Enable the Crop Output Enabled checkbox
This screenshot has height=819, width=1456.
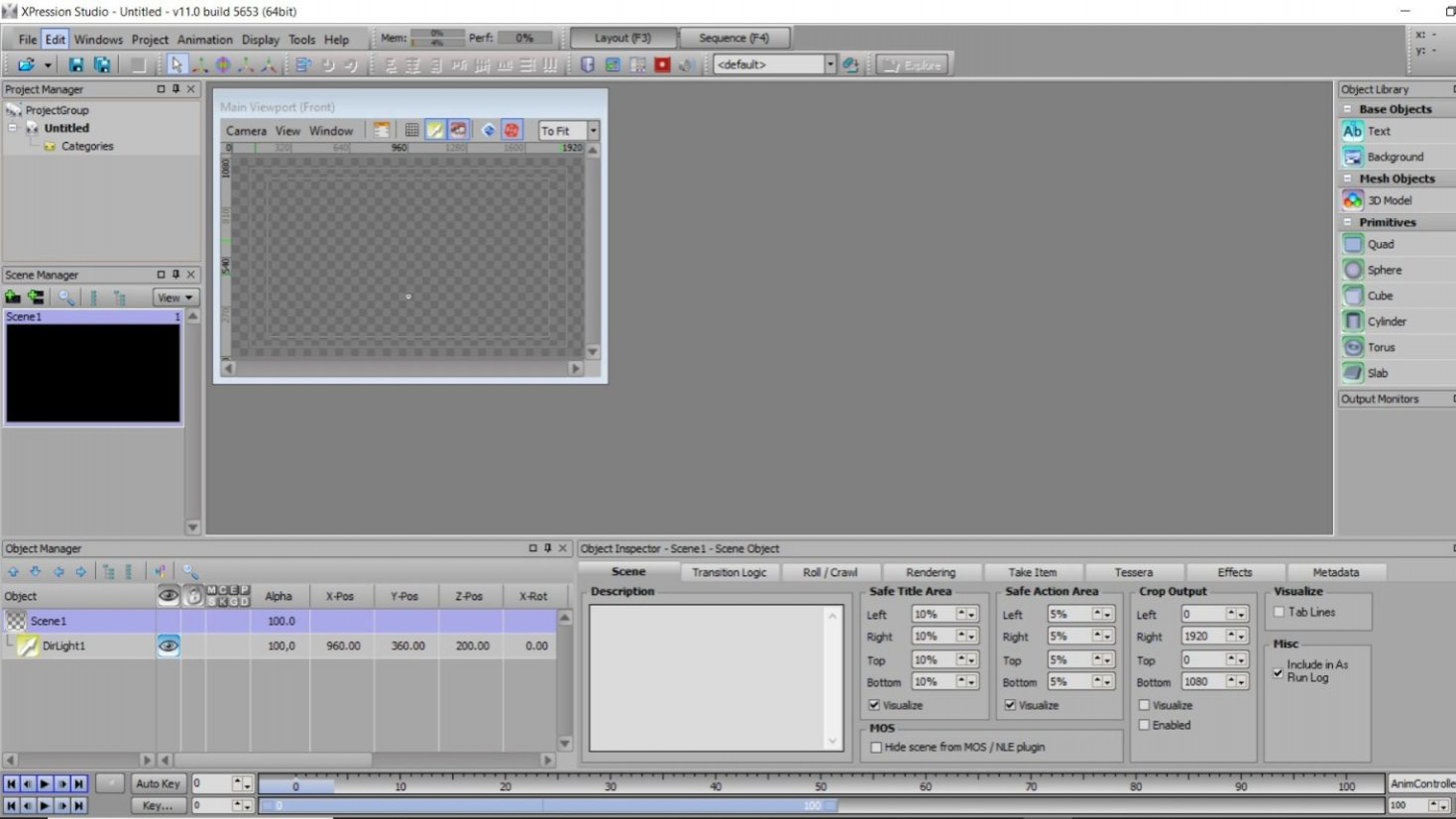point(1145,726)
